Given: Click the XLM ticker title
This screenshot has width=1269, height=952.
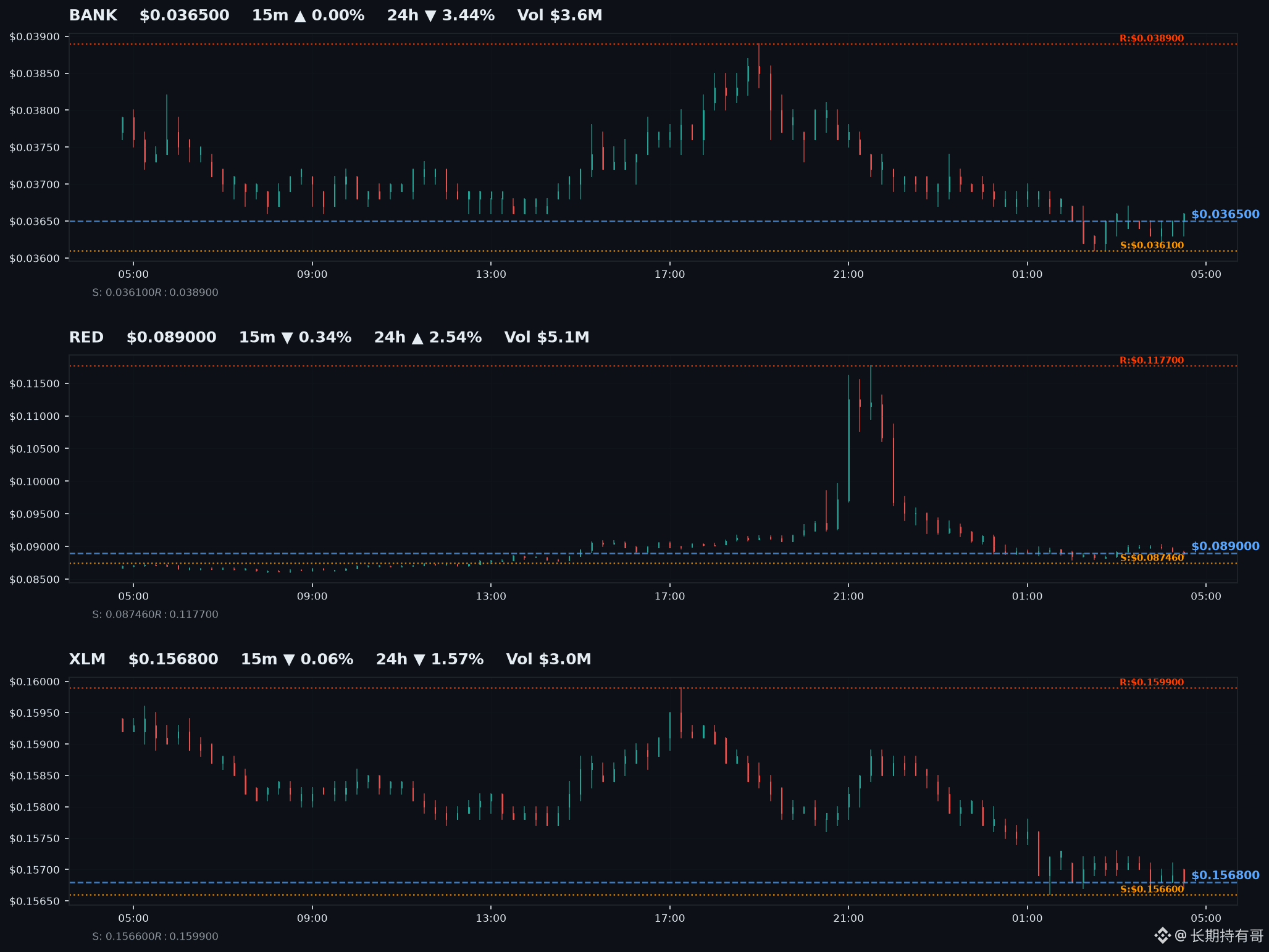Looking at the screenshot, I should click(x=87, y=659).
